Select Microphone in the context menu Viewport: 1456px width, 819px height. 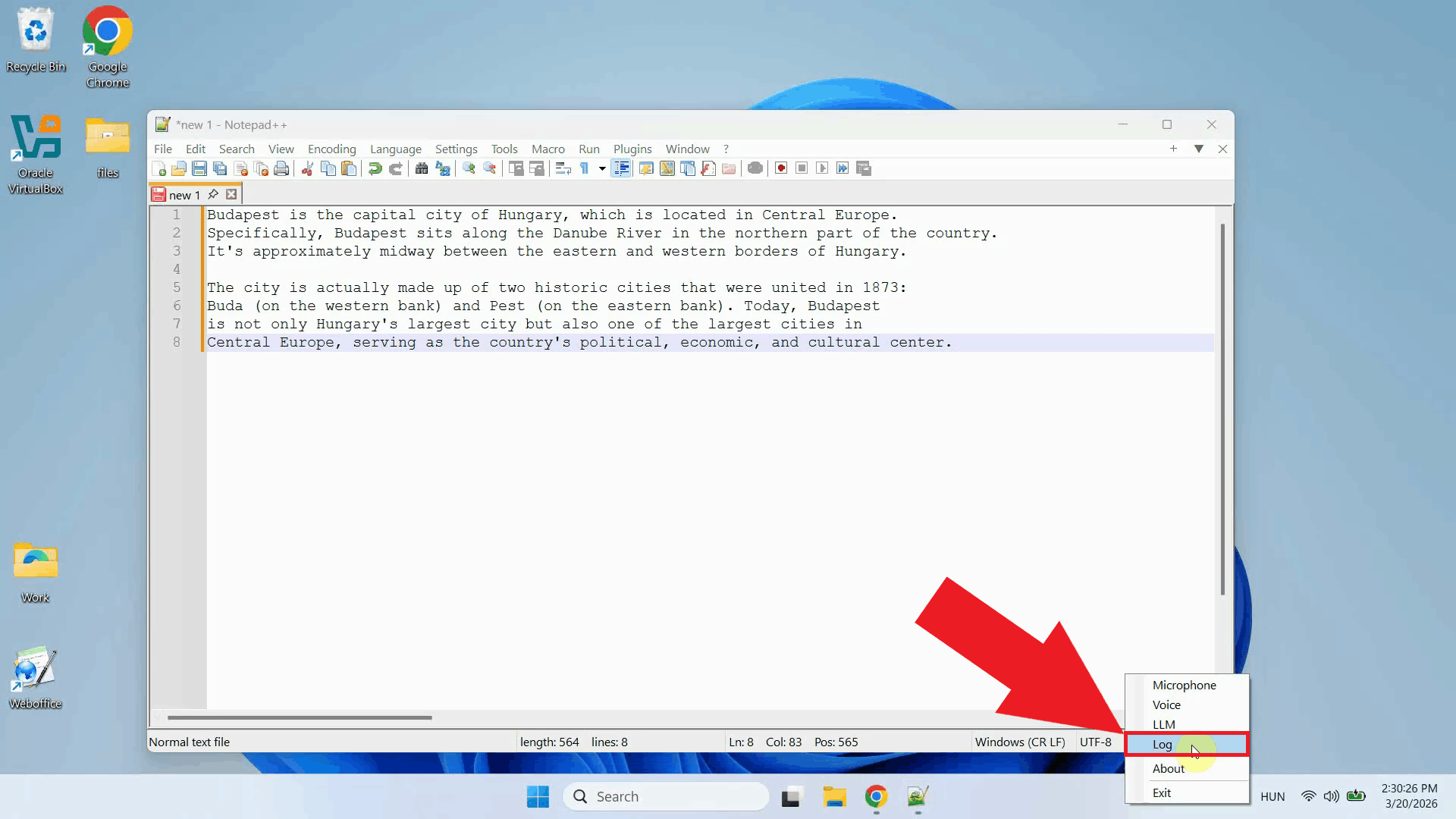[1183, 685]
